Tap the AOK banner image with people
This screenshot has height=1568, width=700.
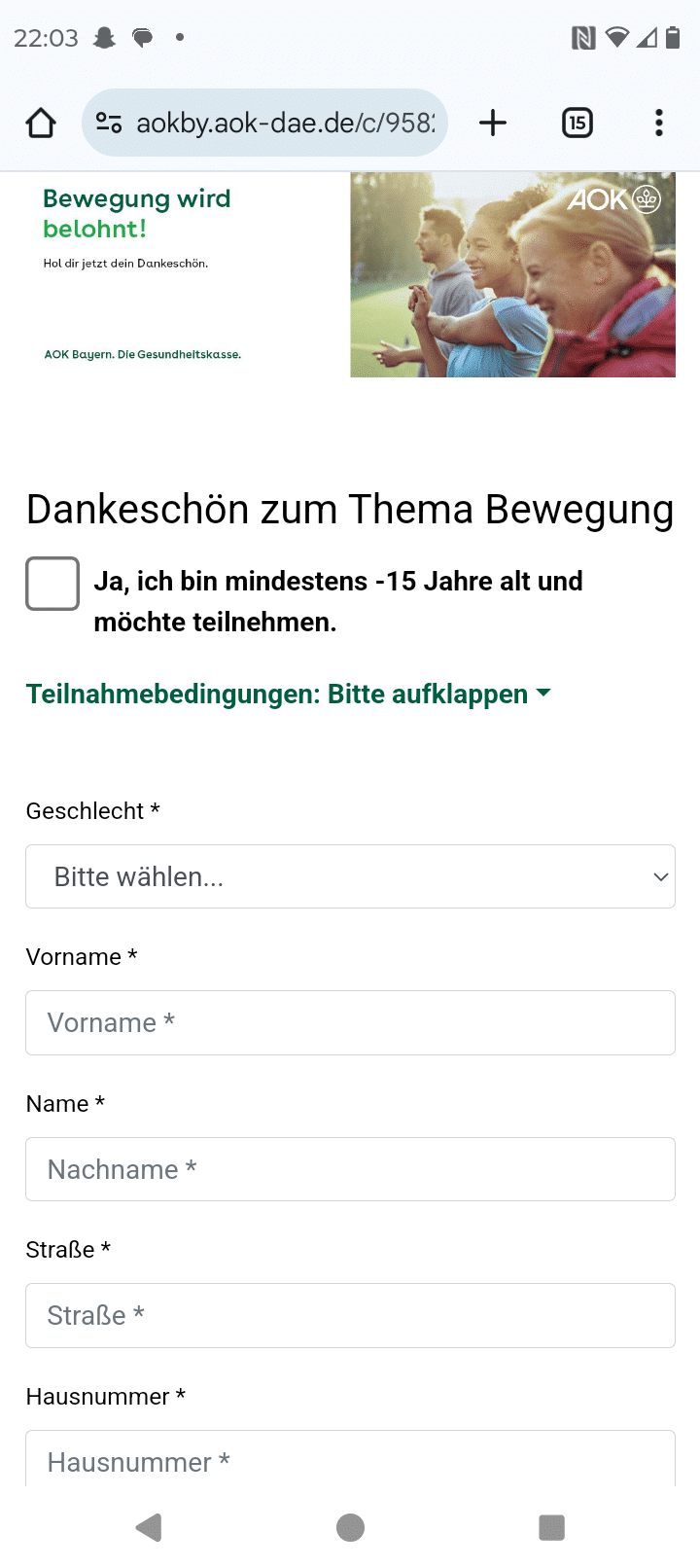[x=512, y=275]
